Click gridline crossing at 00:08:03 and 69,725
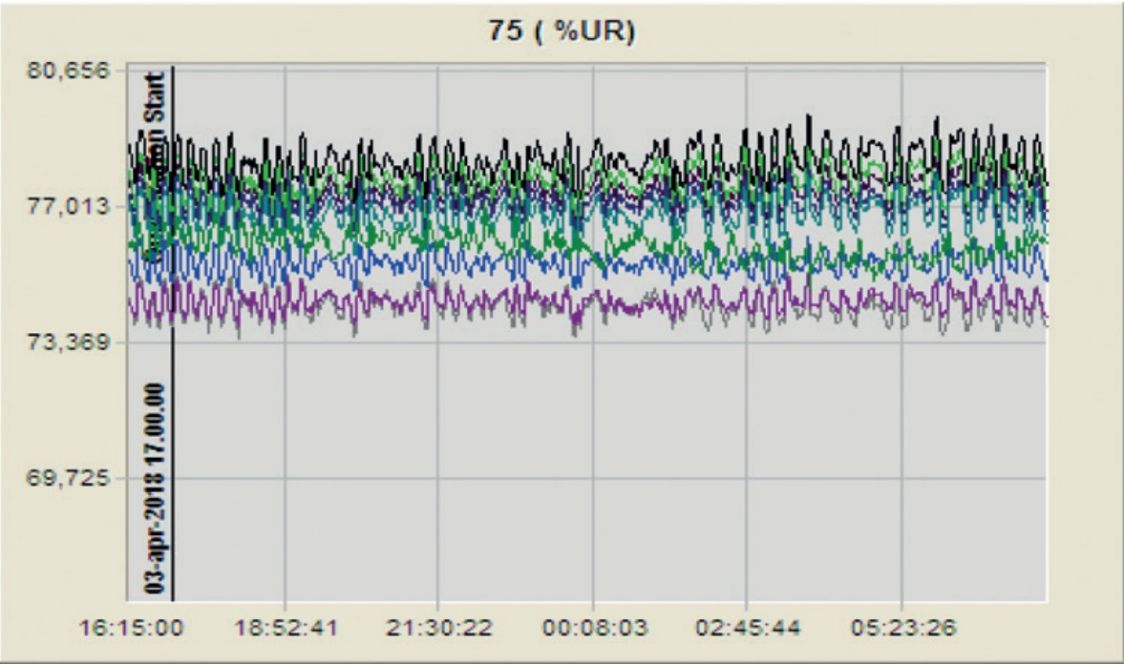This screenshot has height=664, width=1124. (x=593, y=478)
